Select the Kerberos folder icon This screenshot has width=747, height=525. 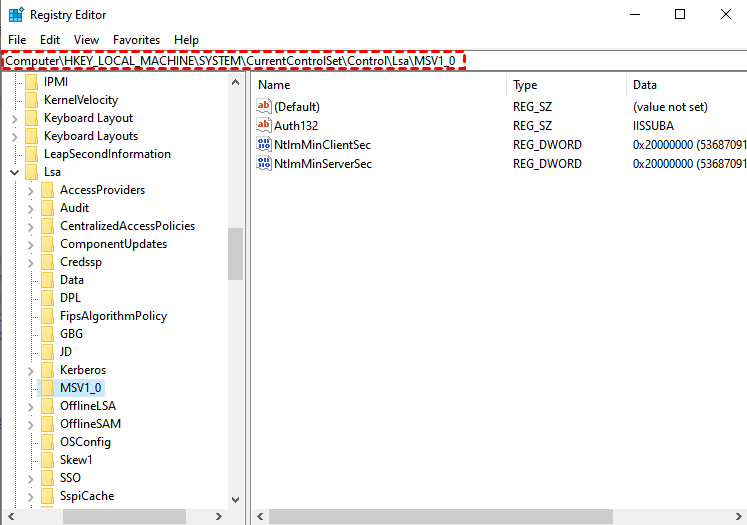point(47,370)
